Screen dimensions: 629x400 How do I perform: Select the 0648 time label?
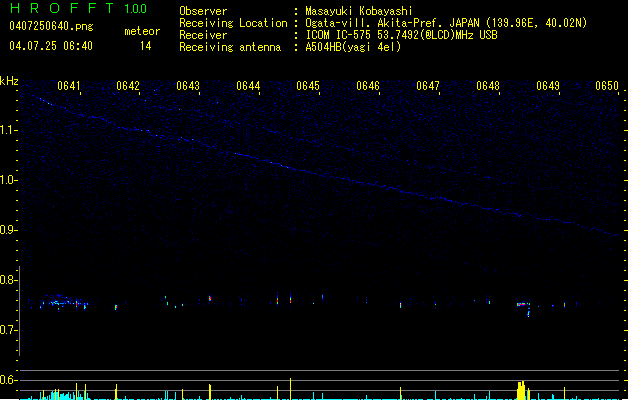(488, 86)
